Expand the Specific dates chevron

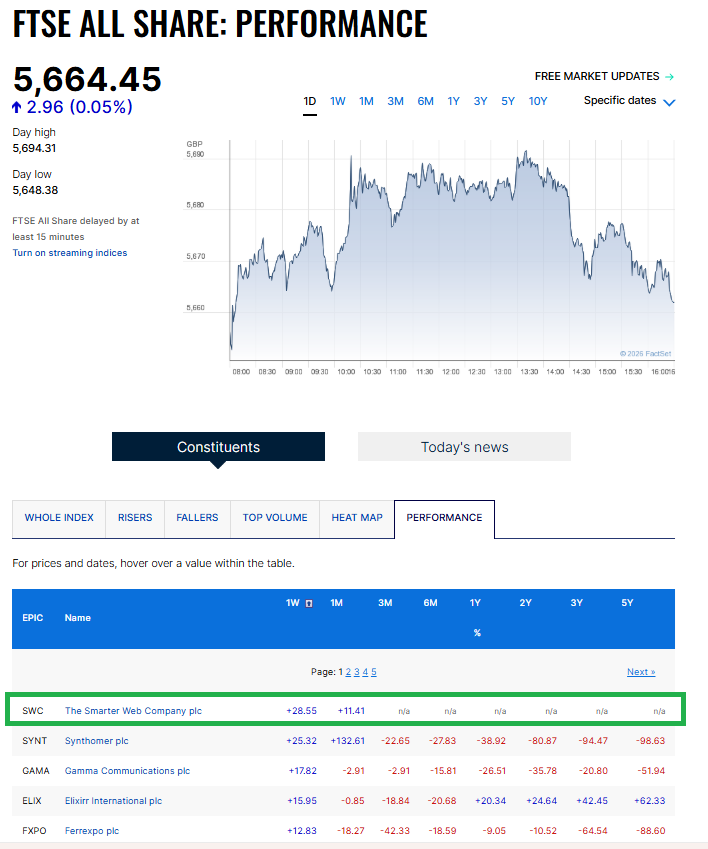pyautogui.click(x=669, y=102)
